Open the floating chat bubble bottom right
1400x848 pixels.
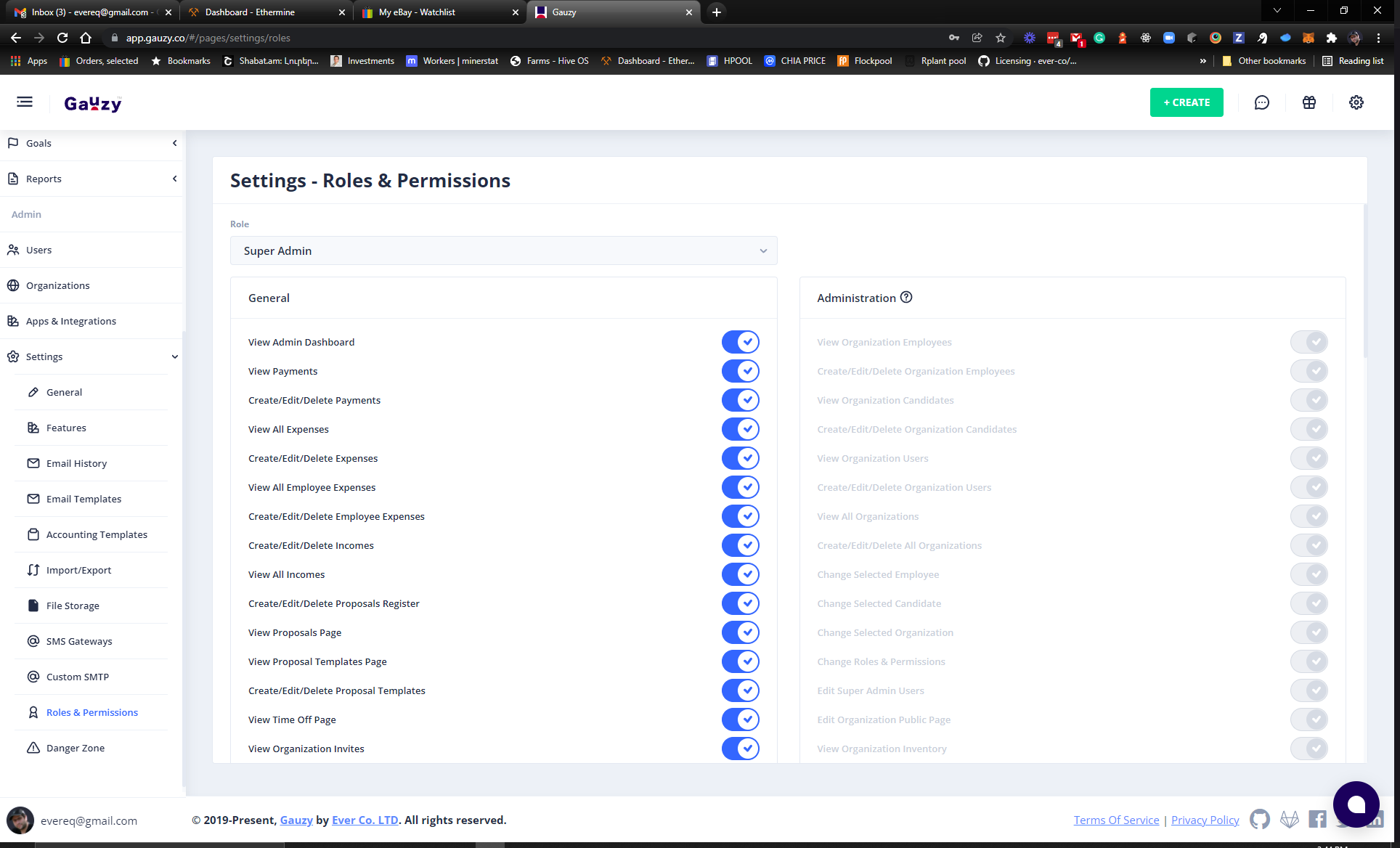pos(1356,804)
